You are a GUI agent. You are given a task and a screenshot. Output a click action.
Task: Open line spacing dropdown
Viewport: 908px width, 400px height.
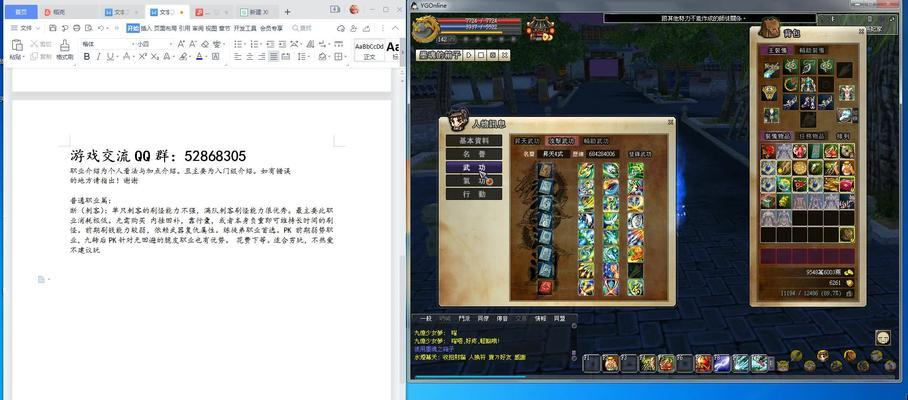309,57
